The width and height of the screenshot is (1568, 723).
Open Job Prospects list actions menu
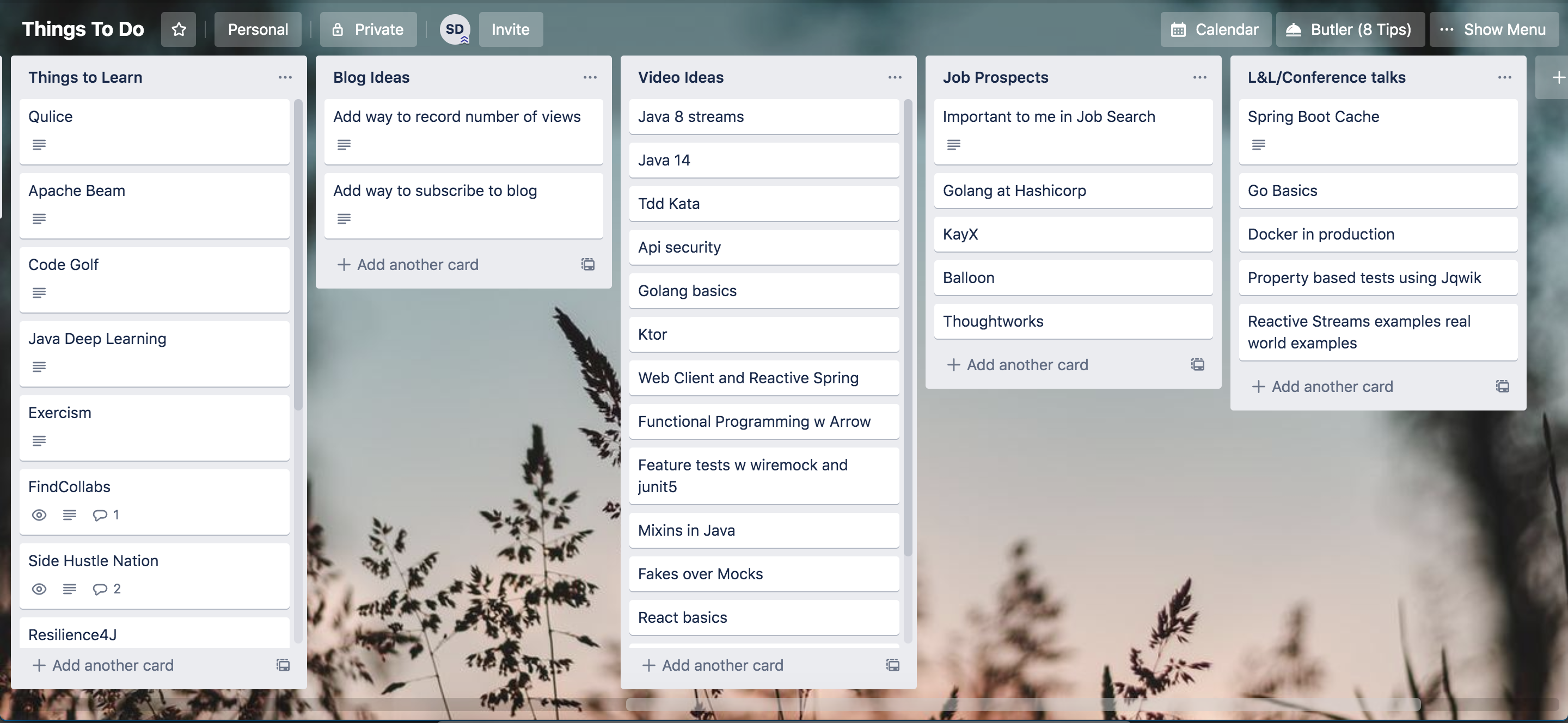[1200, 77]
